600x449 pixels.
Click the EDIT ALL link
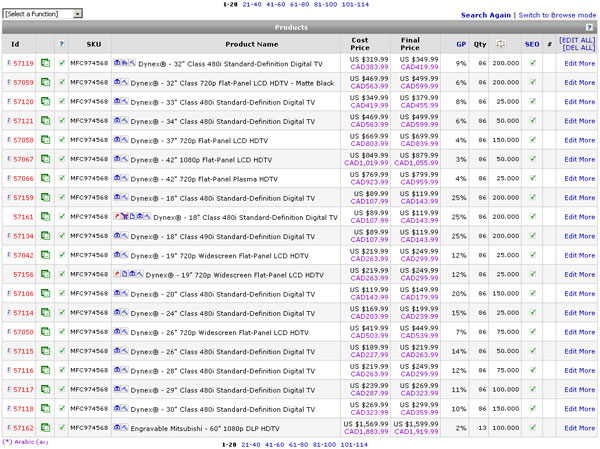coord(577,40)
